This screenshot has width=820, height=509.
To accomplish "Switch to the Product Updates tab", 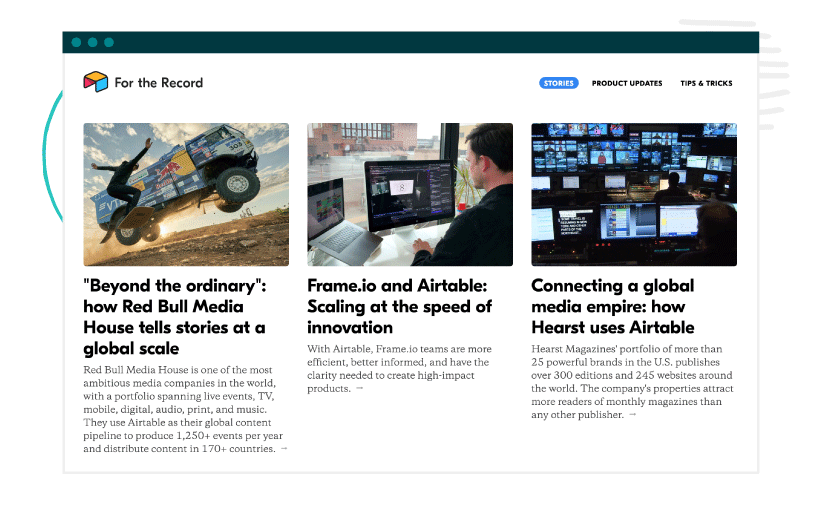I will pos(627,83).
